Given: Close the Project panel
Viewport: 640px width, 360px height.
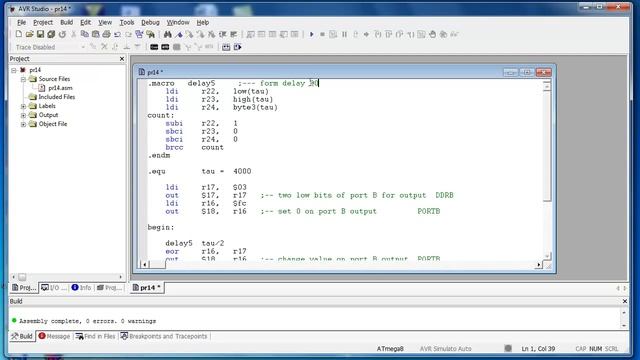Looking at the screenshot, I should coord(122,59).
